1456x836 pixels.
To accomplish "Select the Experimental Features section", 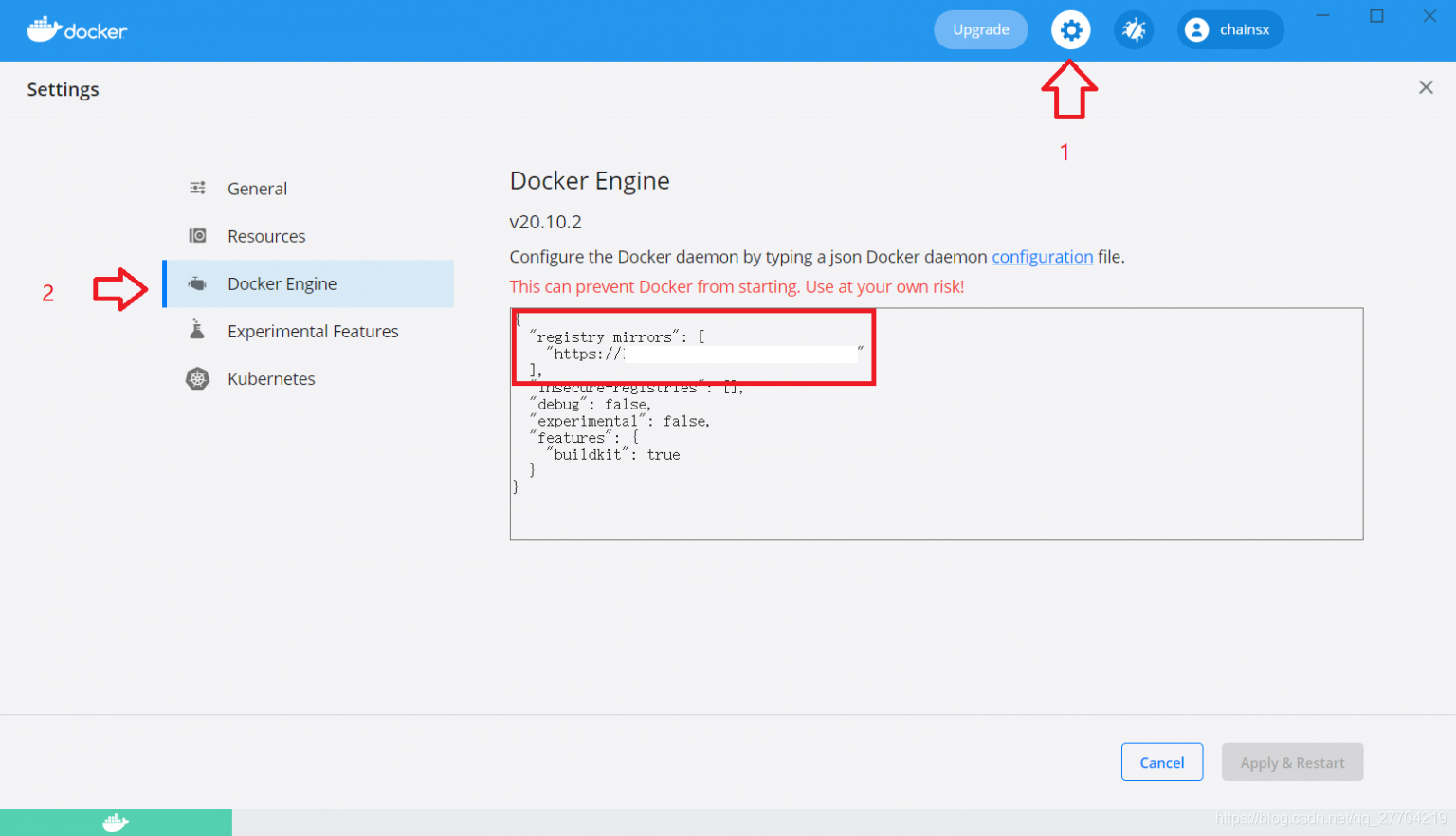I will click(x=313, y=330).
